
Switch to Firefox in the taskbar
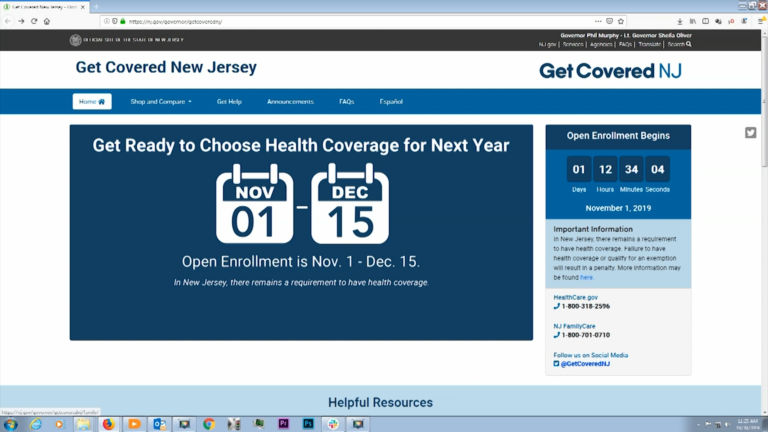tap(108, 424)
